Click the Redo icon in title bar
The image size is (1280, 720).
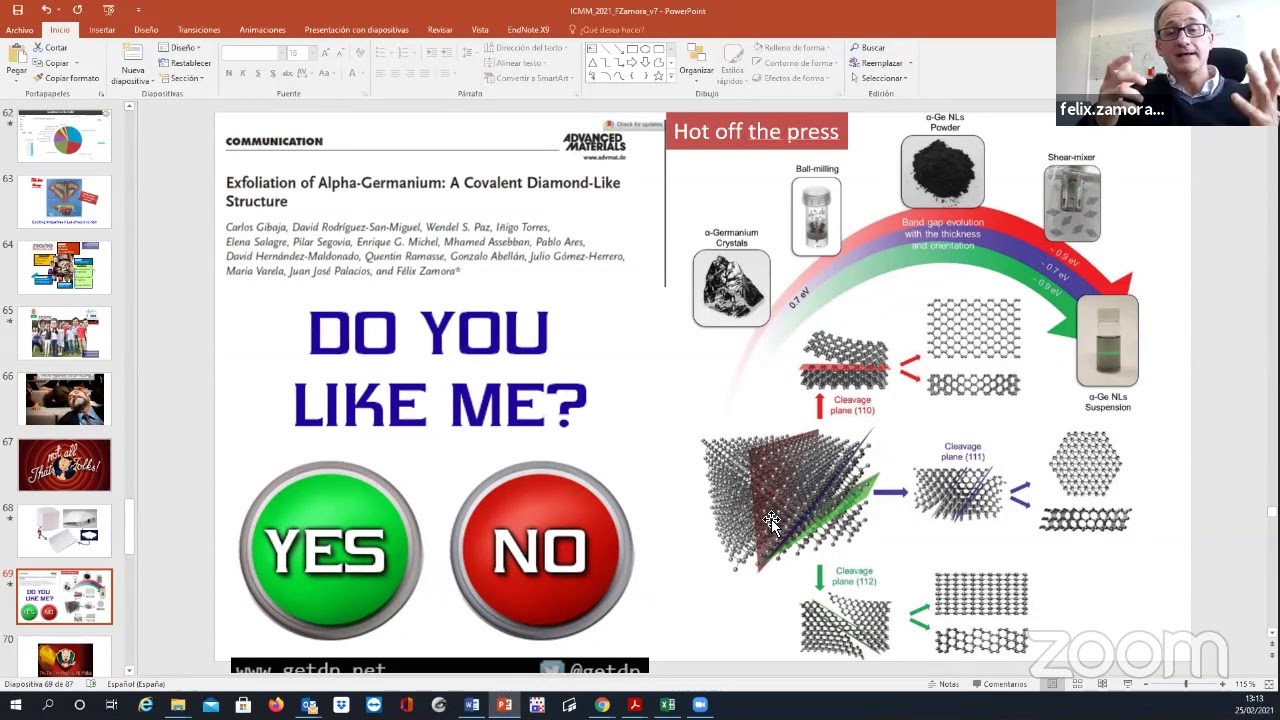click(77, 10)
